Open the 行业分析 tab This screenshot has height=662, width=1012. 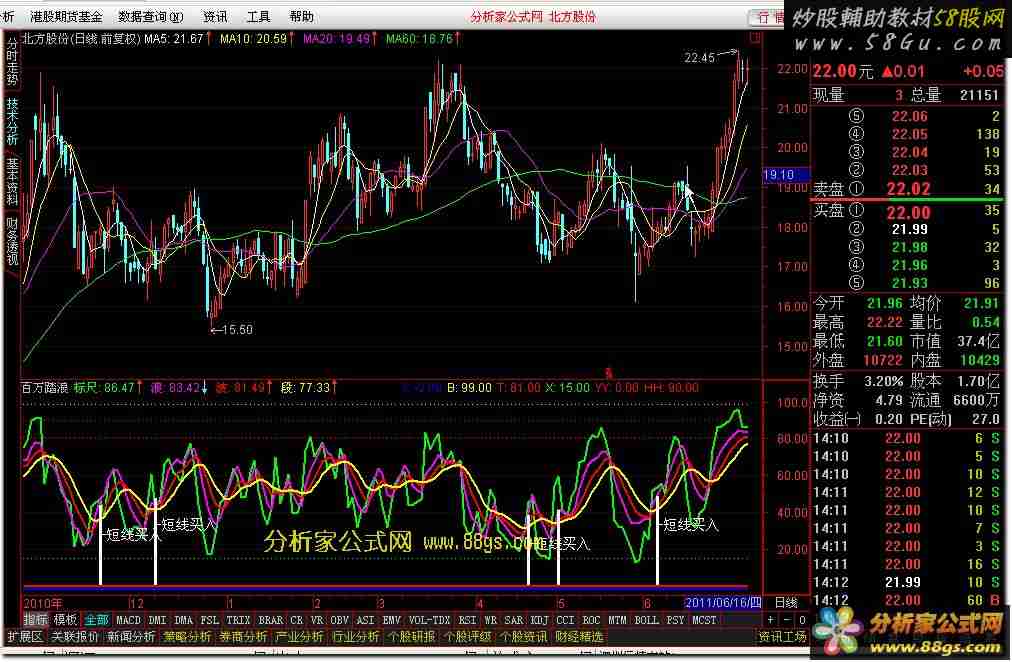tap(356, 637)
